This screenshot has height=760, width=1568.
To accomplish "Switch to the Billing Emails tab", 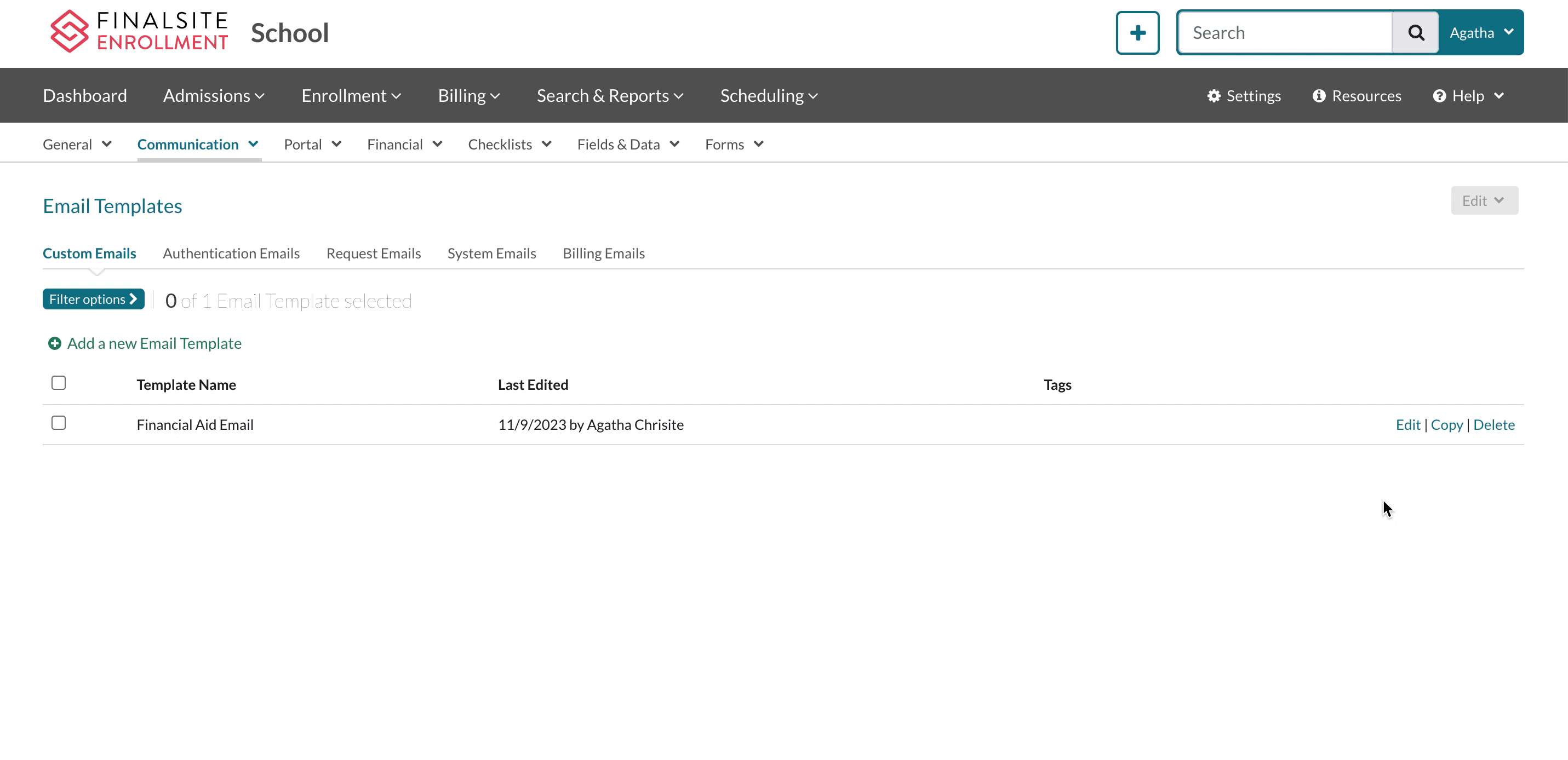I will click(x=603, y=254).
